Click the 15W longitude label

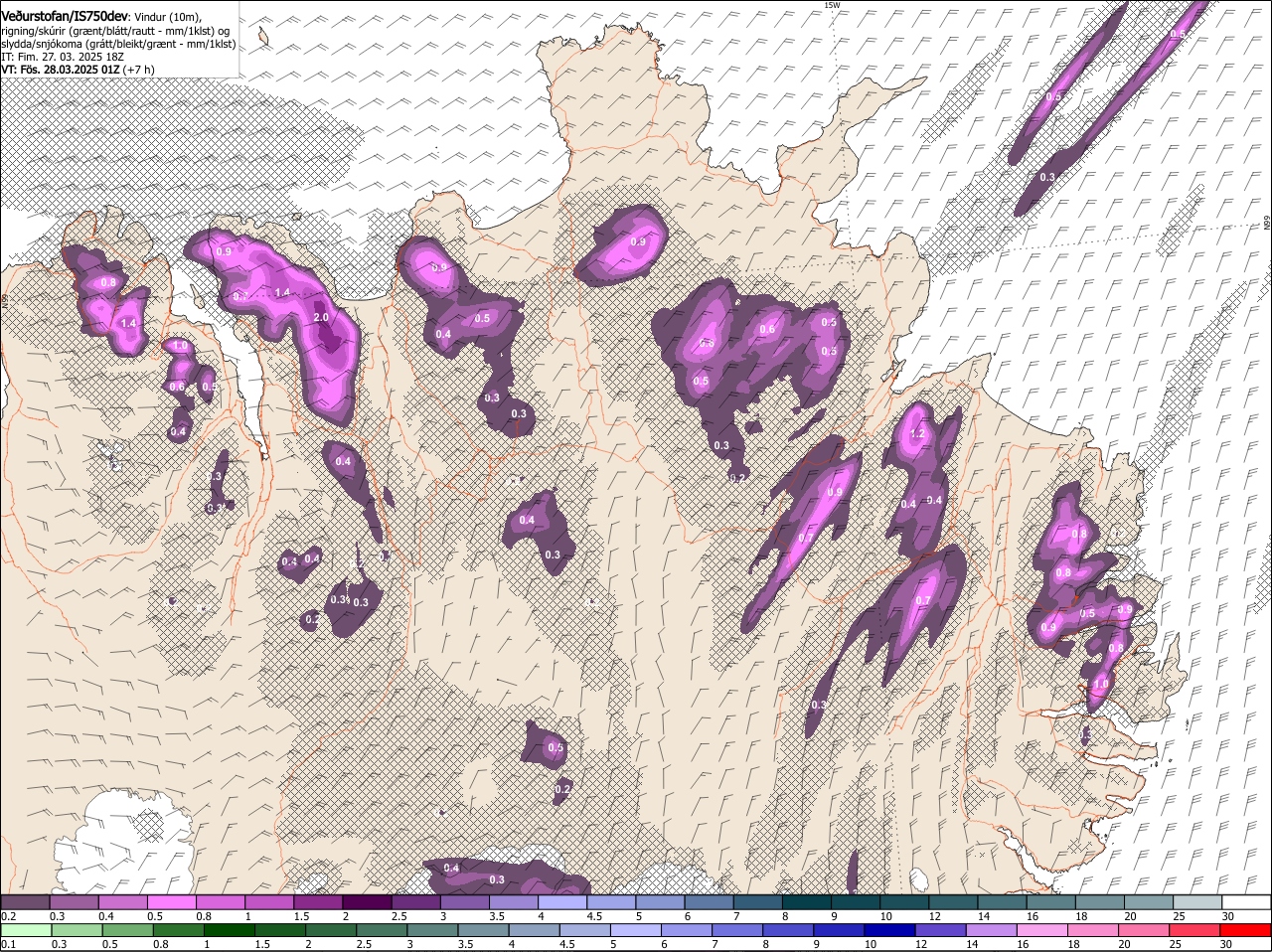click(832, 5)
